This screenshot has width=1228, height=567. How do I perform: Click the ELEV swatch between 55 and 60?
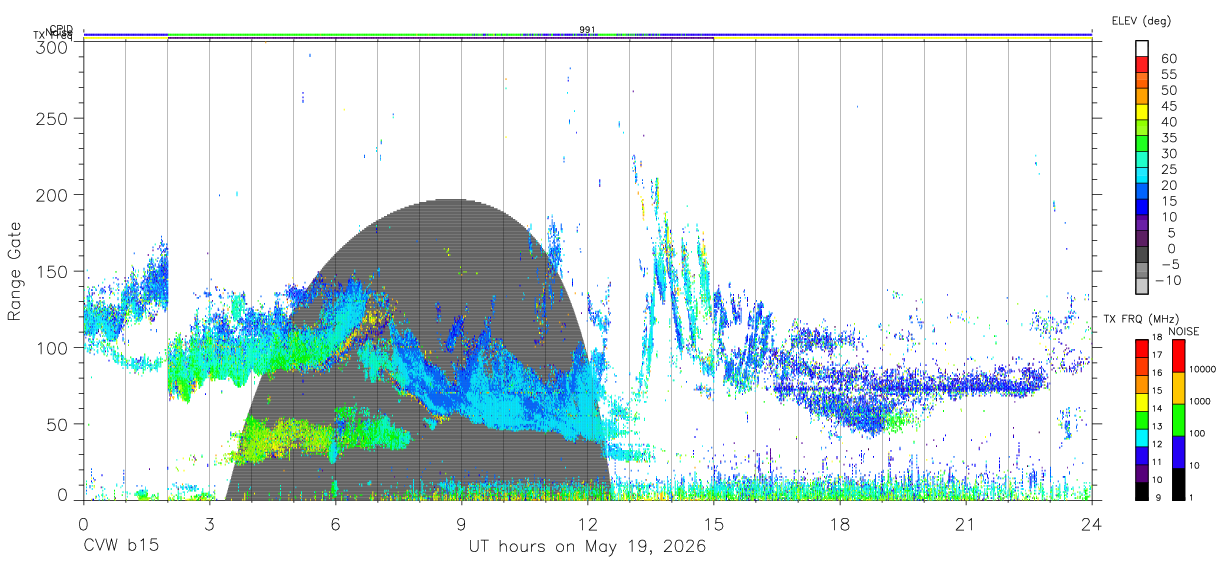(x=1142, y=65)
